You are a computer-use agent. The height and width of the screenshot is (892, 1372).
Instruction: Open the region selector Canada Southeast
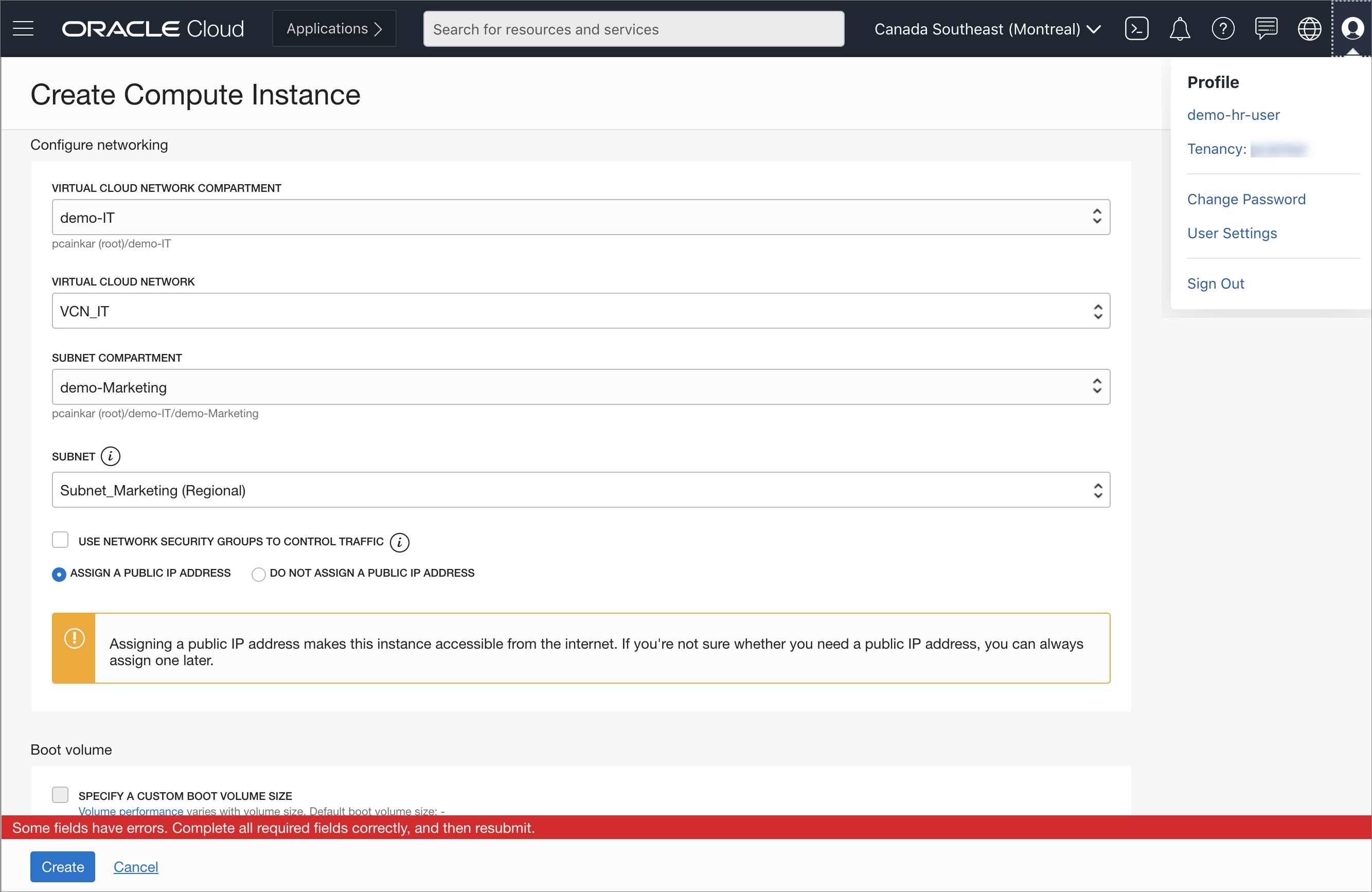click(x=988, y=29)
